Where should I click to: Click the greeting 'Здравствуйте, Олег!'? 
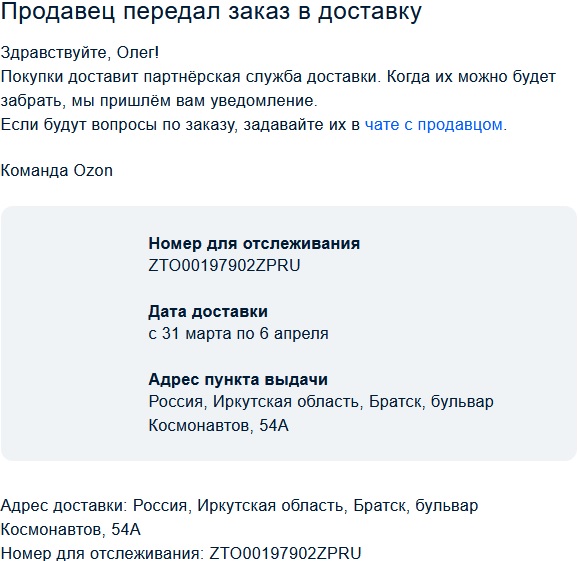coord(80,53)
